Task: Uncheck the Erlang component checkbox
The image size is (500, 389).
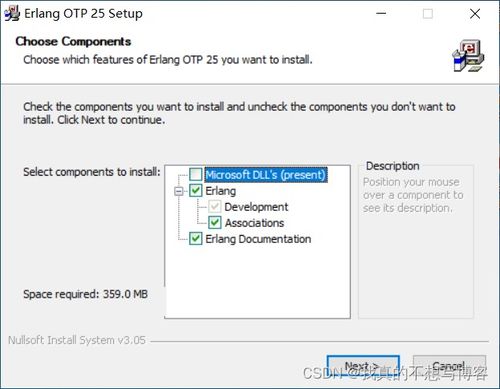Action: pos(196,191)
